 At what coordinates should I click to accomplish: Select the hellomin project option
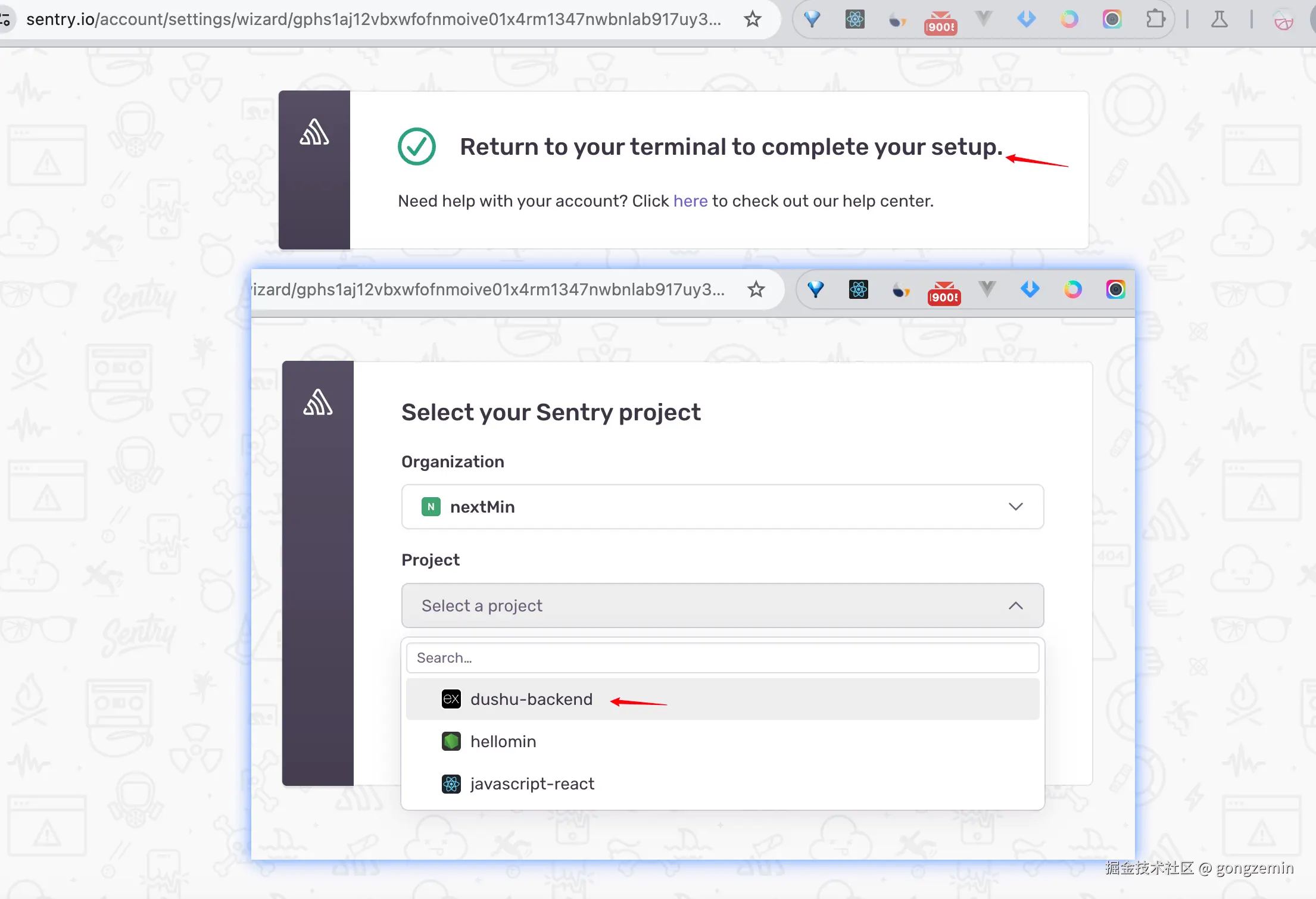[x=503, y=741]
